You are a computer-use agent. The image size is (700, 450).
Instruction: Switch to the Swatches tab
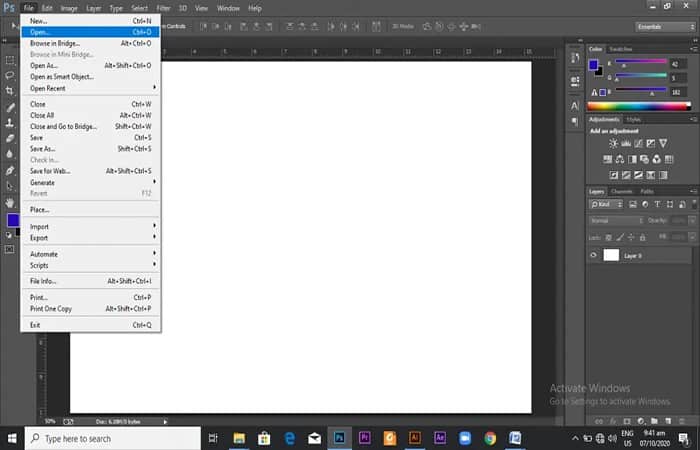(x=621, y=49)
